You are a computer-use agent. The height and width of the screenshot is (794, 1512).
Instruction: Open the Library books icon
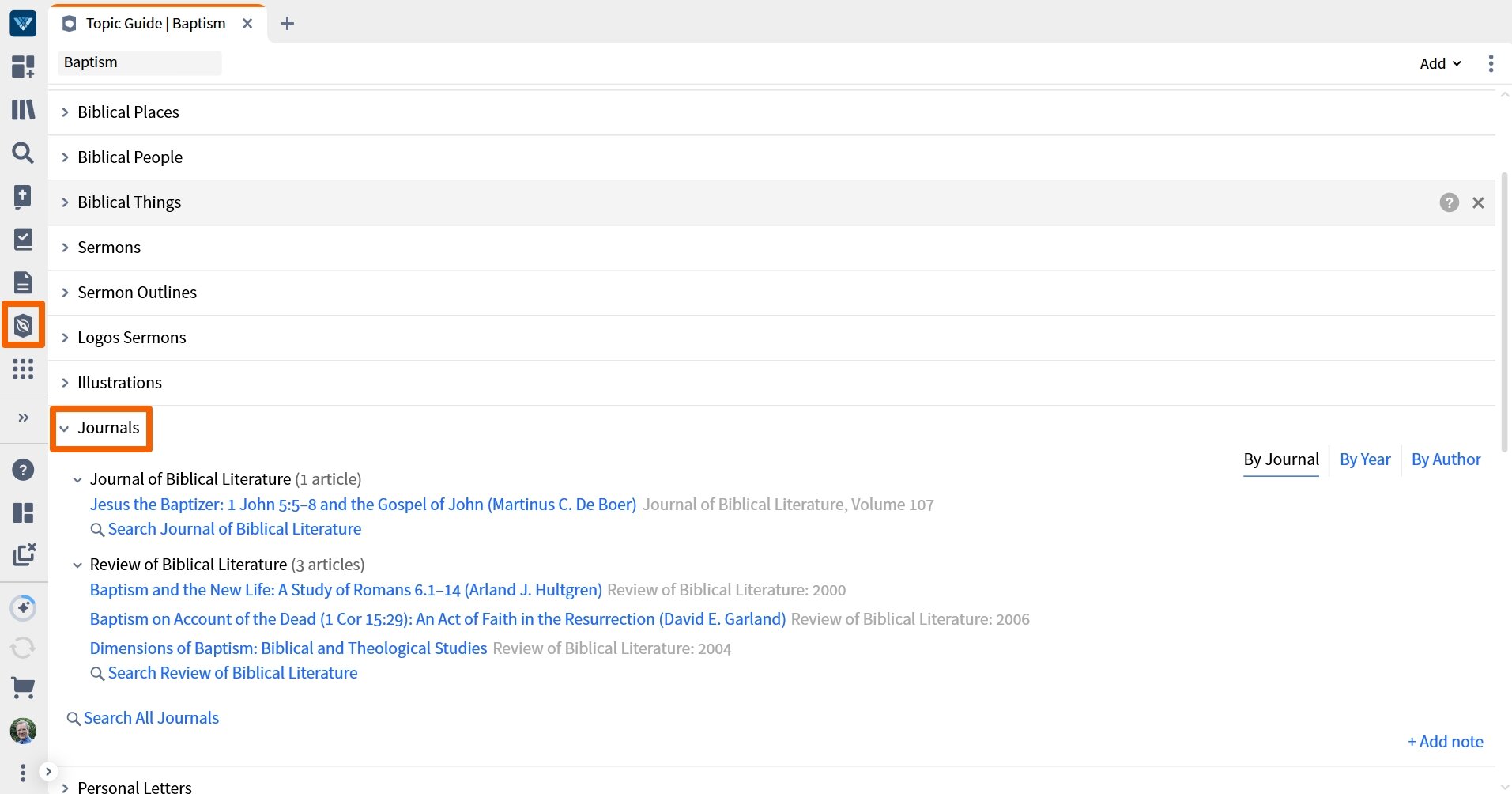[x=23, y=109]
